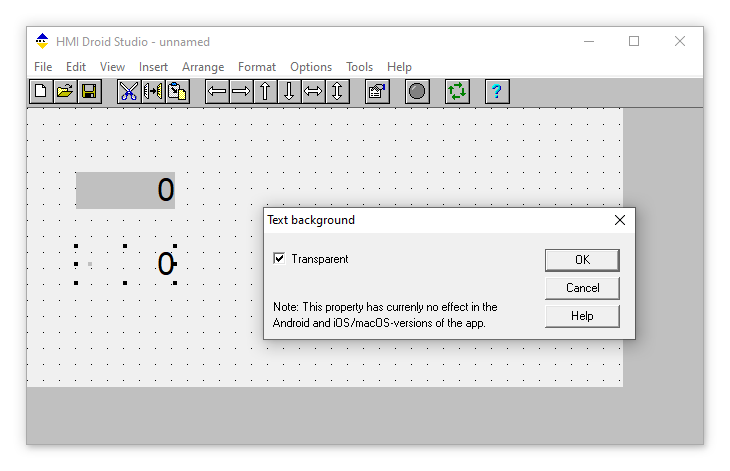
Task: Select the transparent numeric object with handles
Action: coord(126,264)
